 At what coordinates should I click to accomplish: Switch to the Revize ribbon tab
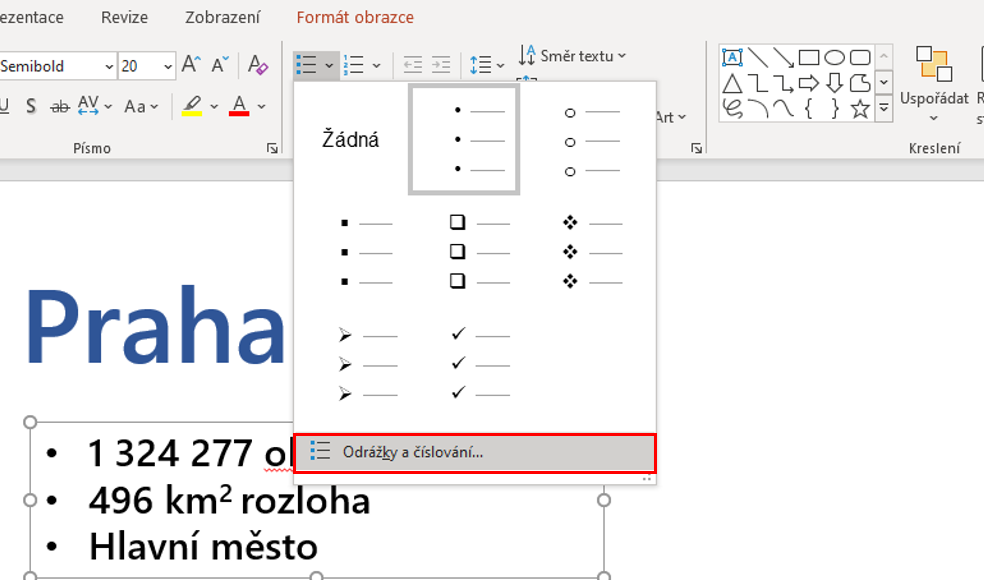[124, 17]
